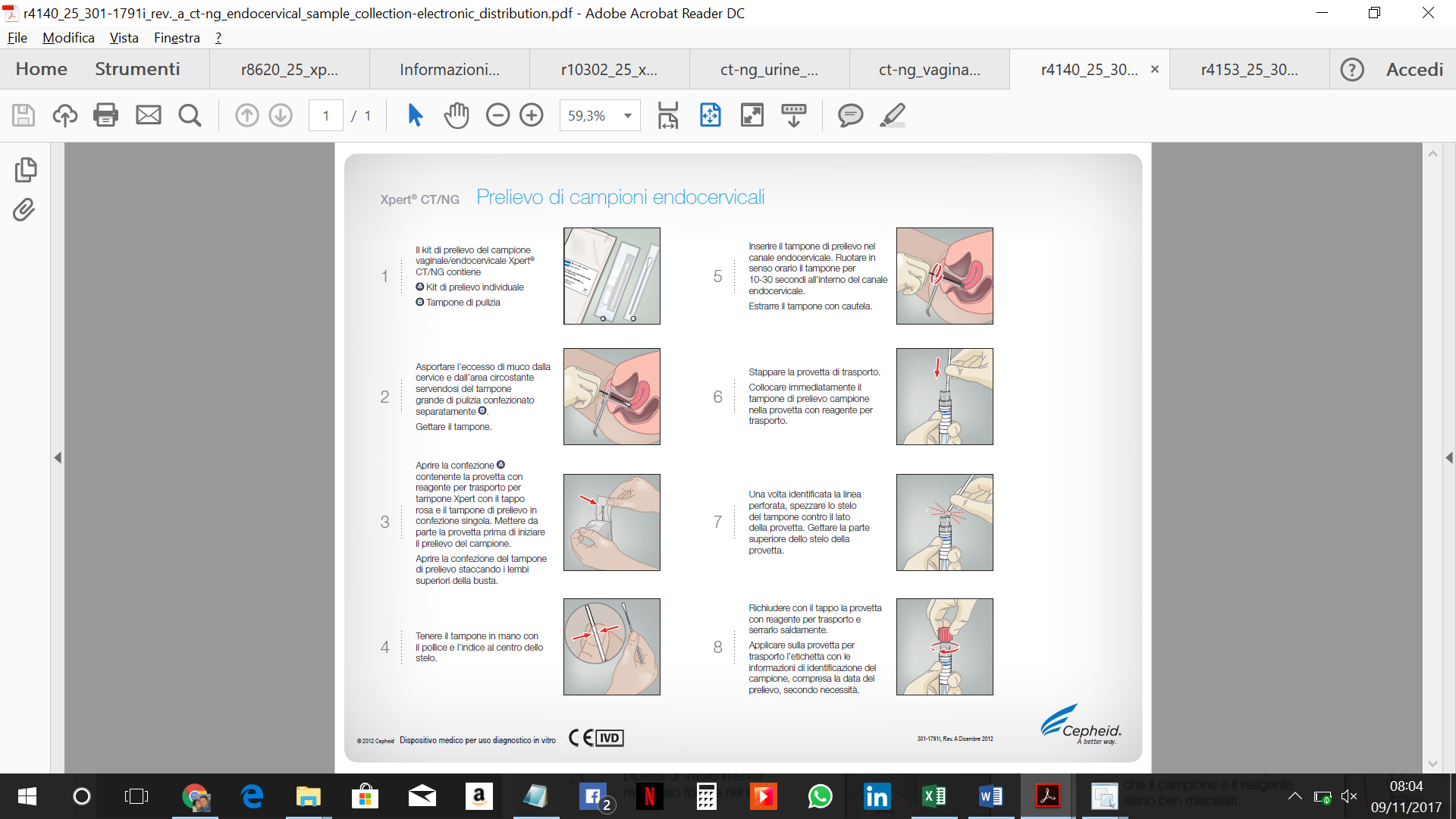Open the help question mark icon
1456x819 pixels.
pos(1352,70)
